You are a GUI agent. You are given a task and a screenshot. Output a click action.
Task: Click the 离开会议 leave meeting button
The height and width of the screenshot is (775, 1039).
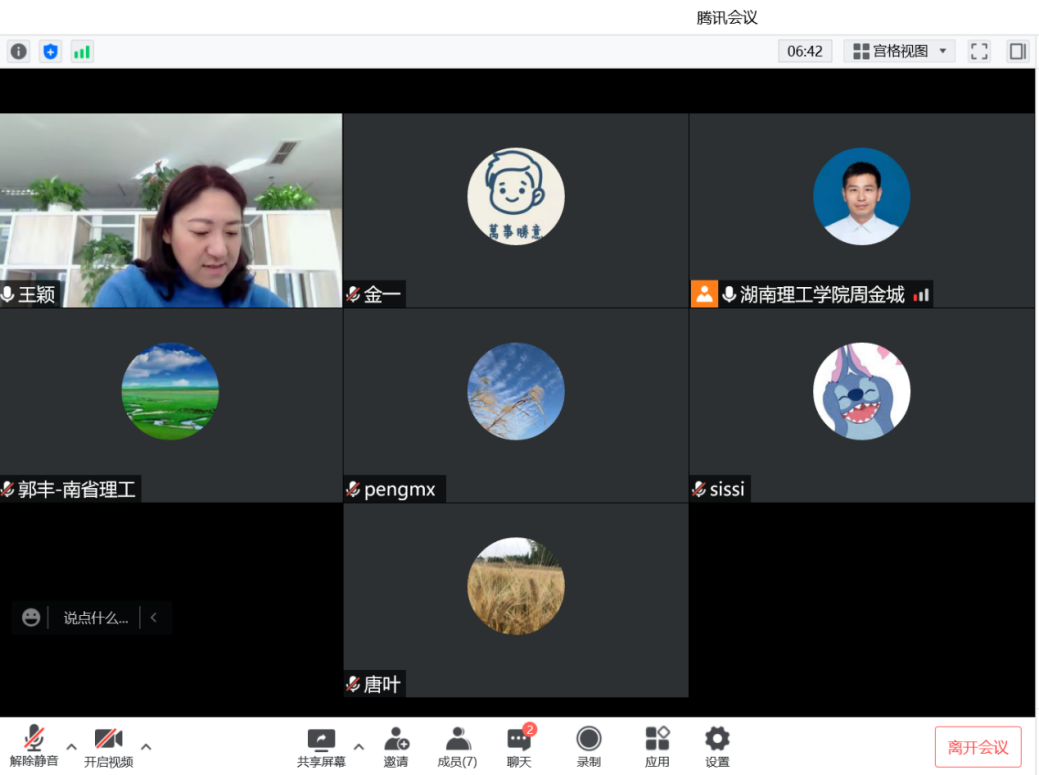pyautogui.click(x=977, y=747)
